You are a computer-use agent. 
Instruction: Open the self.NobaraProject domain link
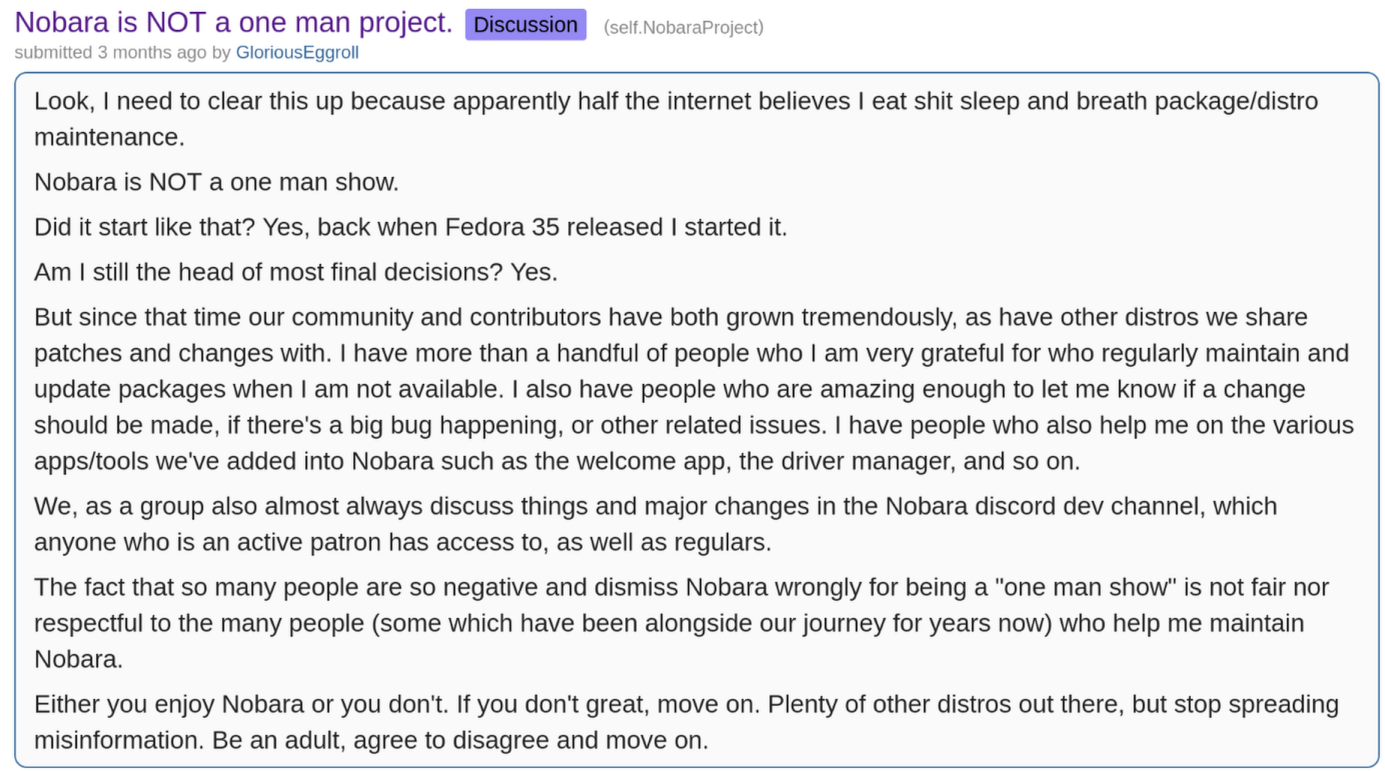(x=683, y=27)
